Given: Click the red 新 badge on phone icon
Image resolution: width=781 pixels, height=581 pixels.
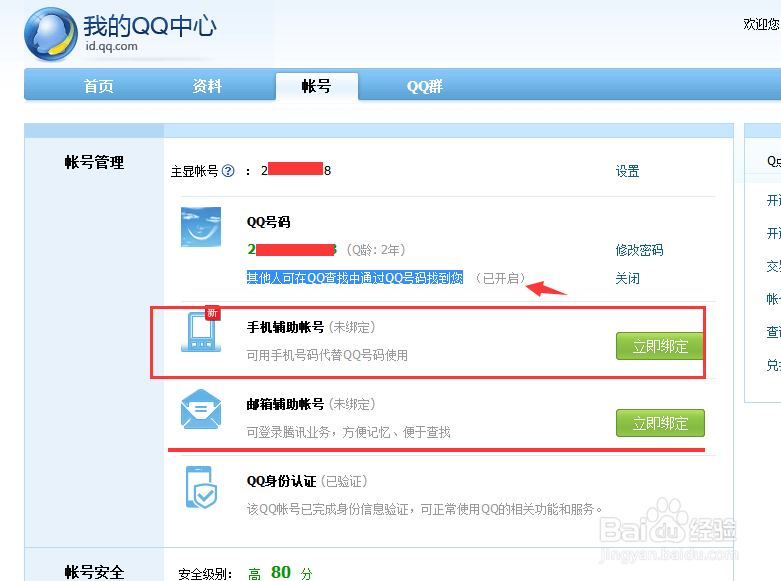Looking at the screenshot, I should [213, 313].
